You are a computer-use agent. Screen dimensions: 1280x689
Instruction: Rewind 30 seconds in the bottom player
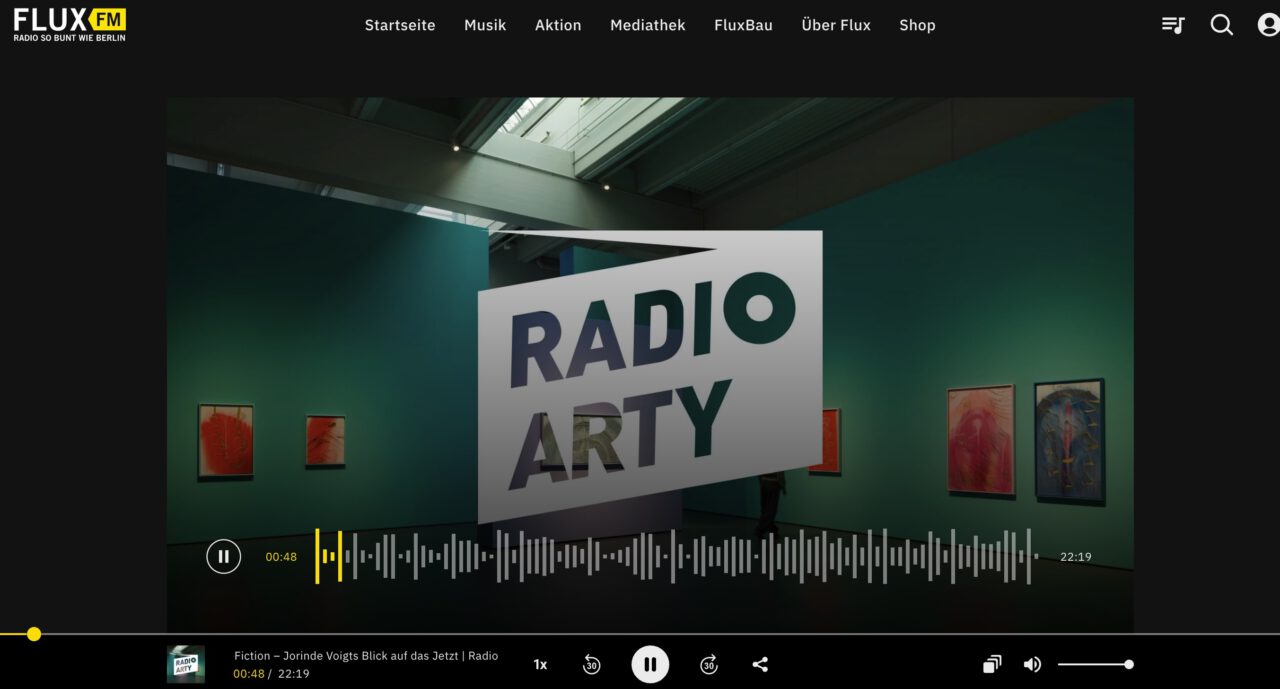(x=591, y=664)
